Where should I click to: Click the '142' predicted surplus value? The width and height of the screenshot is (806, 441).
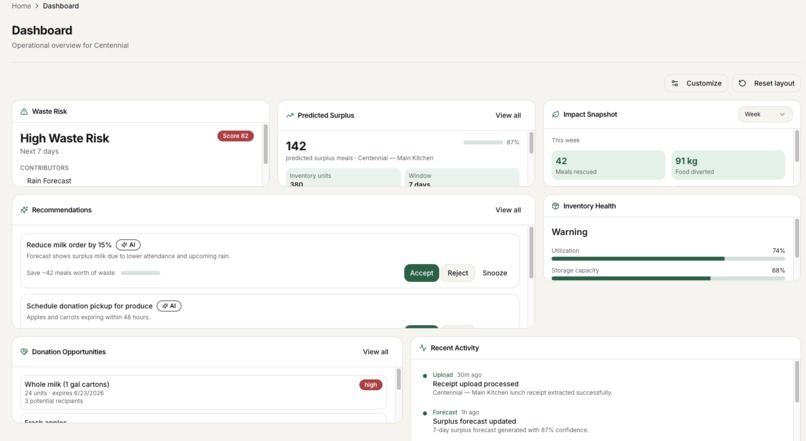[x=296, y=146]
